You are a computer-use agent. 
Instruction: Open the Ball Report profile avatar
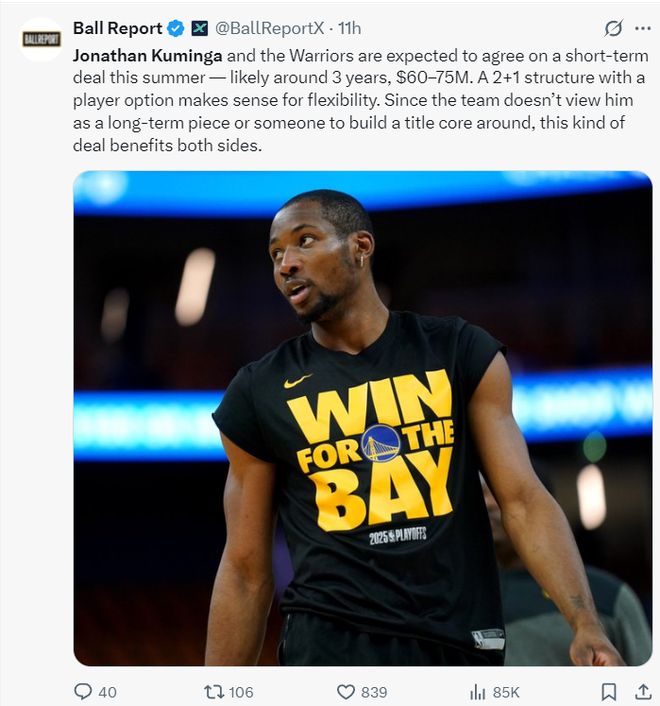(x=41, y=39)
